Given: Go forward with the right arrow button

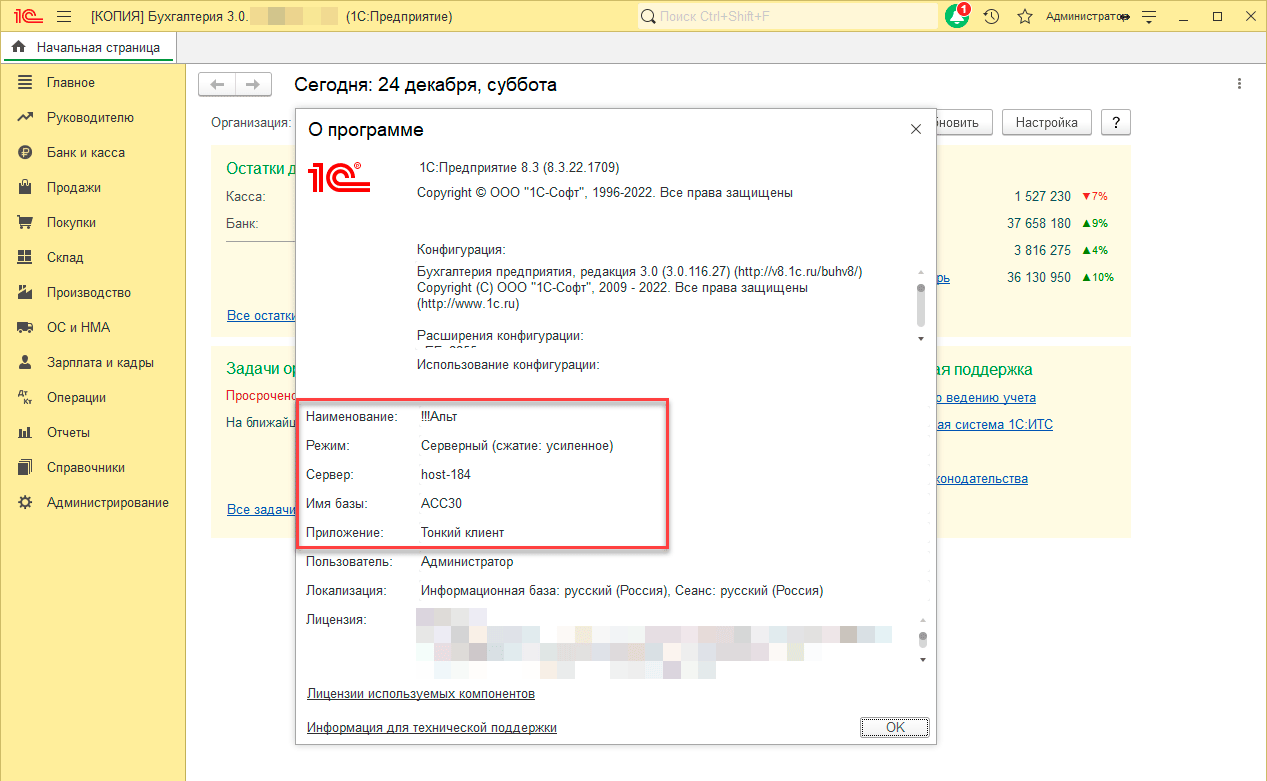Looking at the screenshot, I should pyautogui.click(x=253, y=85).
